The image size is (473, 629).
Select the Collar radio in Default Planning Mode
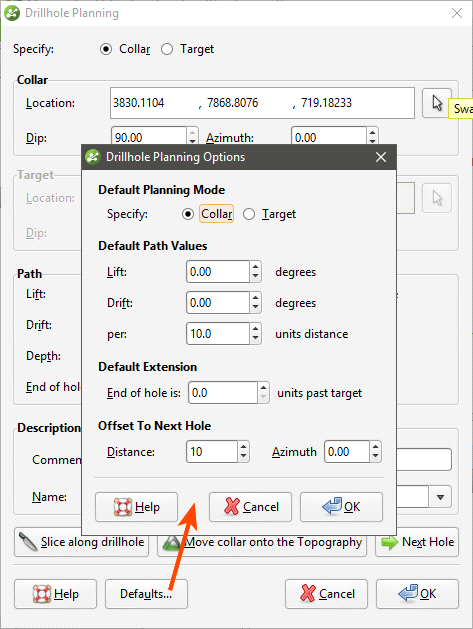[187, 214]
